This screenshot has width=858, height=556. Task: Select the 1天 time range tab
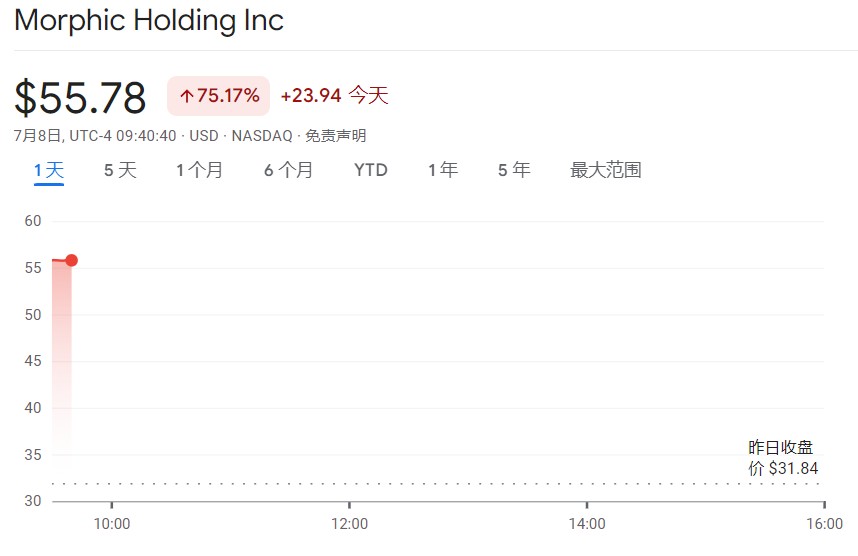[x=49, y=170]
